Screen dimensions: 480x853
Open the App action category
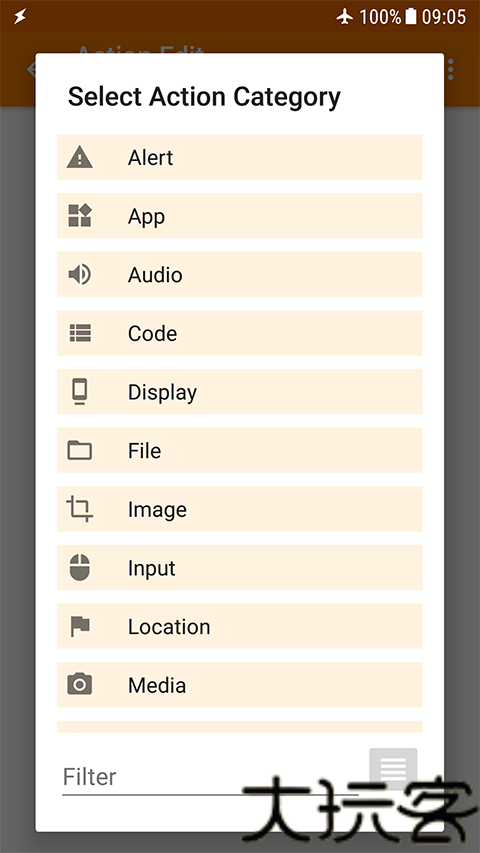(x=239, y=216)
